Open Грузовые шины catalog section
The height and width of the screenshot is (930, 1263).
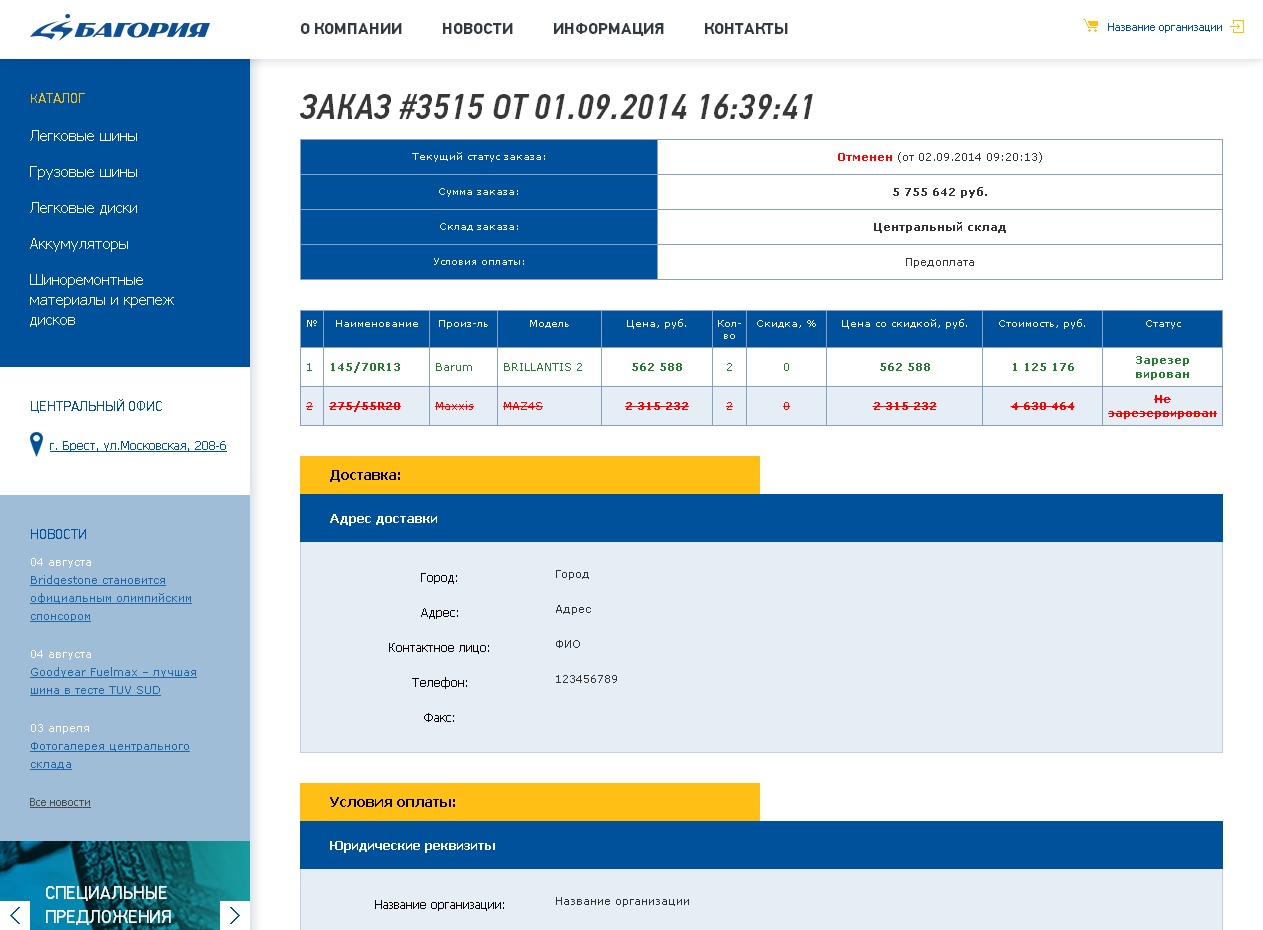[84, 172]
